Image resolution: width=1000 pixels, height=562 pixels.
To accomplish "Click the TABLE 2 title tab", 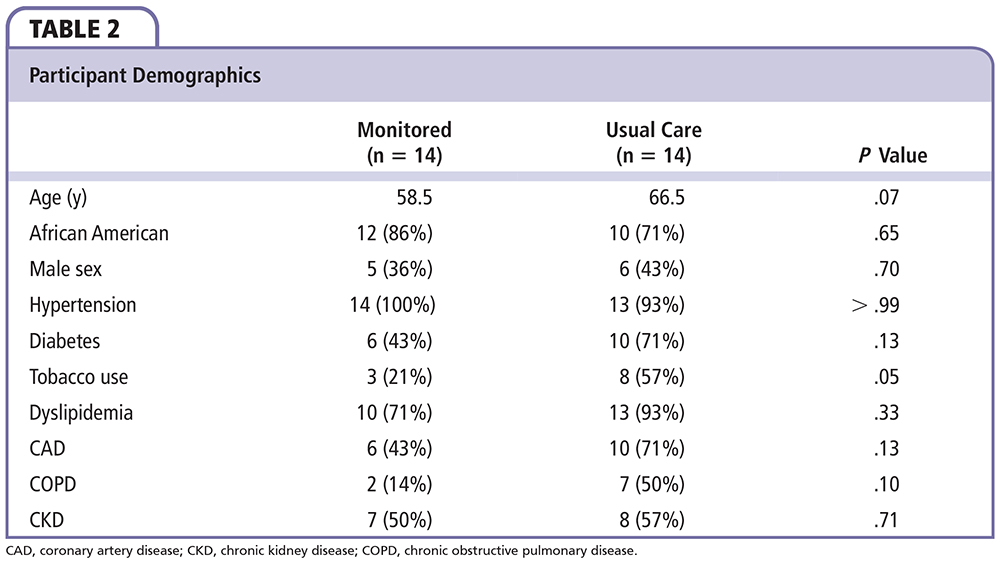I will (76, 28).
